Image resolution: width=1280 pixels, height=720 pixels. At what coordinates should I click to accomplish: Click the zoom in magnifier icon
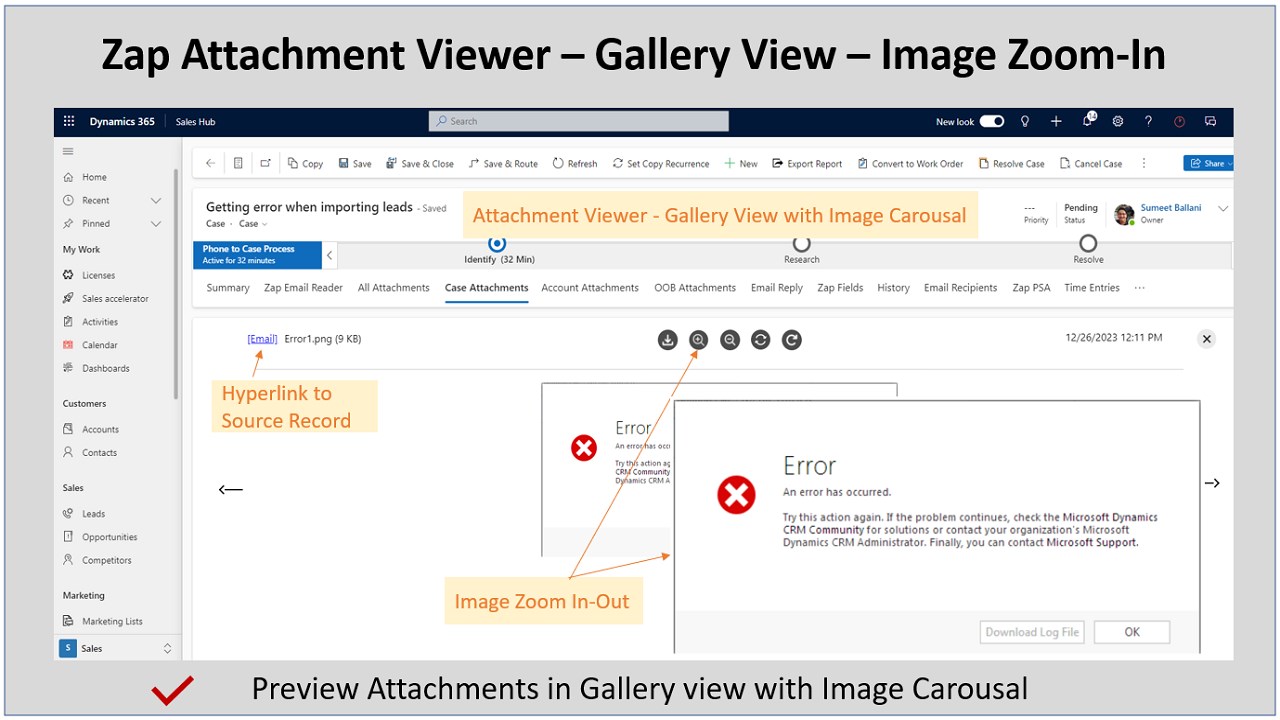tap(699, 340)
